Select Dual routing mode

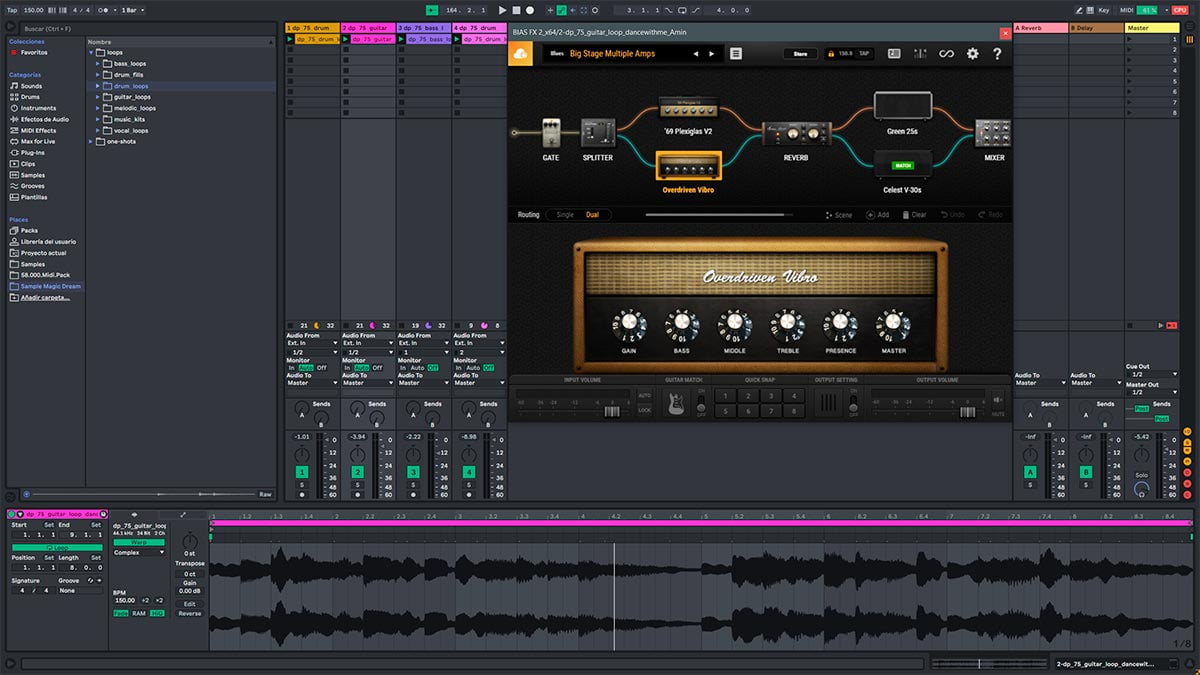(x=592, y=215)
